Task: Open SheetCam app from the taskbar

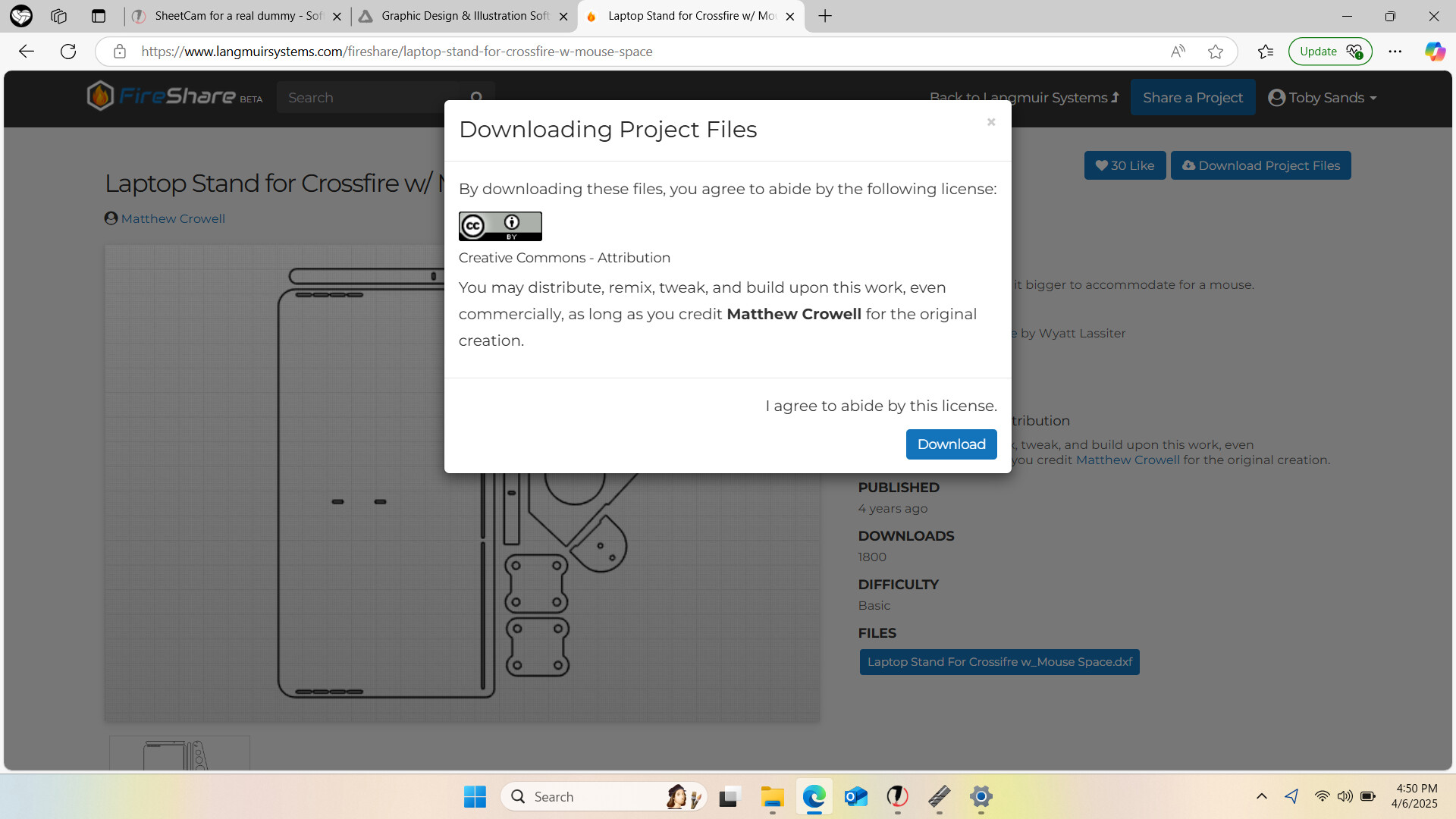Action: click(x=897, y=797)
